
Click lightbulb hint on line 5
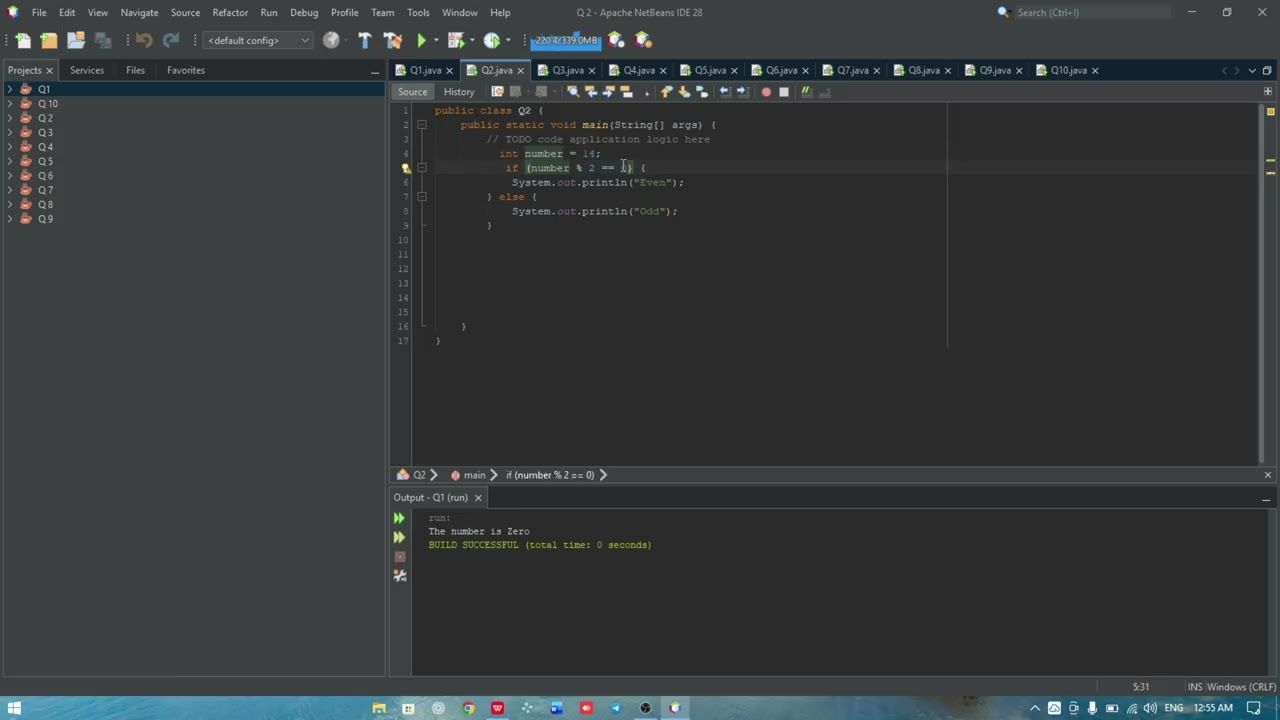[x=406, y=168]
